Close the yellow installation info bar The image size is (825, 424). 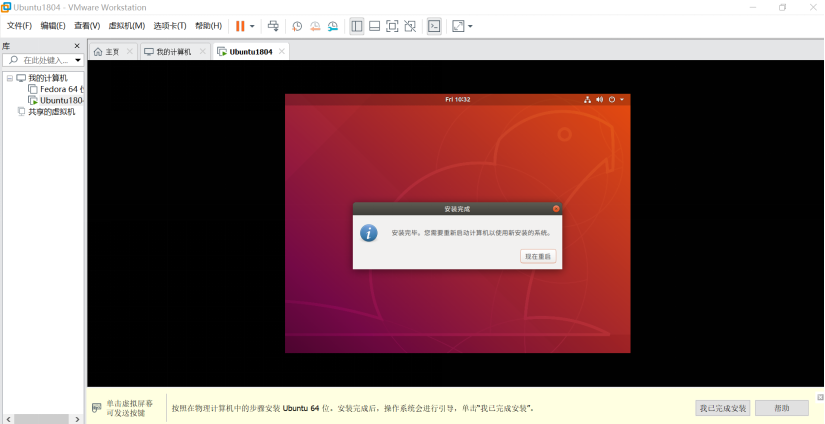(820, 397)
